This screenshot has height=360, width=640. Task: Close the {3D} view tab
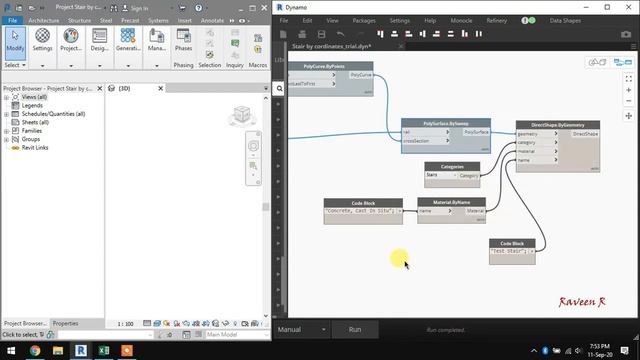tap(160, 88)
